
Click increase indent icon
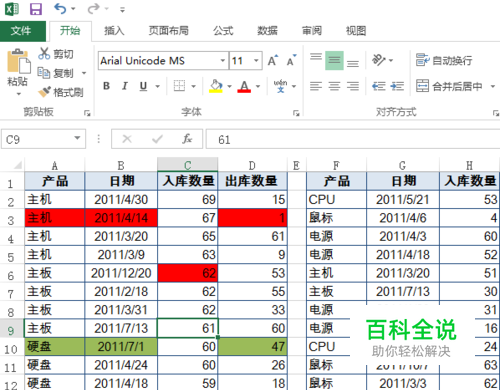[397, 86]
